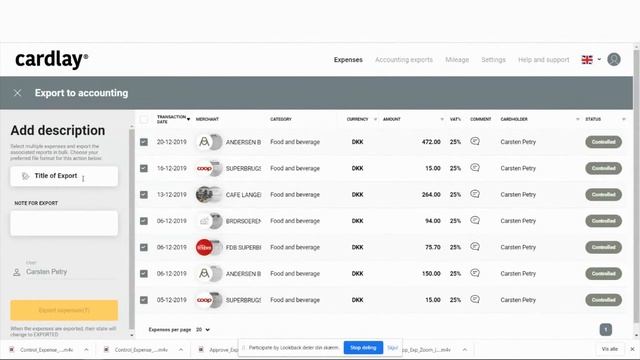
Task: Click Brdrsoeren merchant logo on 06-12-2019
Action: click(x=204, y=221)
